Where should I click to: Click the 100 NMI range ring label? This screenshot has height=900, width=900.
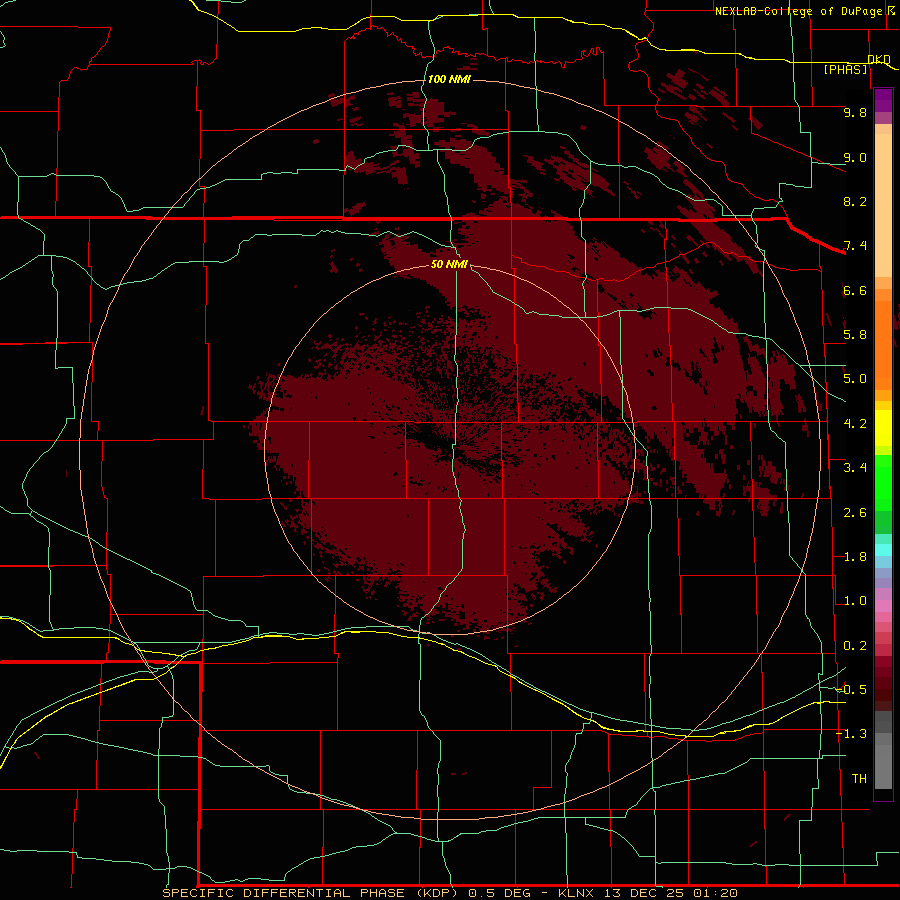point(449,79)
